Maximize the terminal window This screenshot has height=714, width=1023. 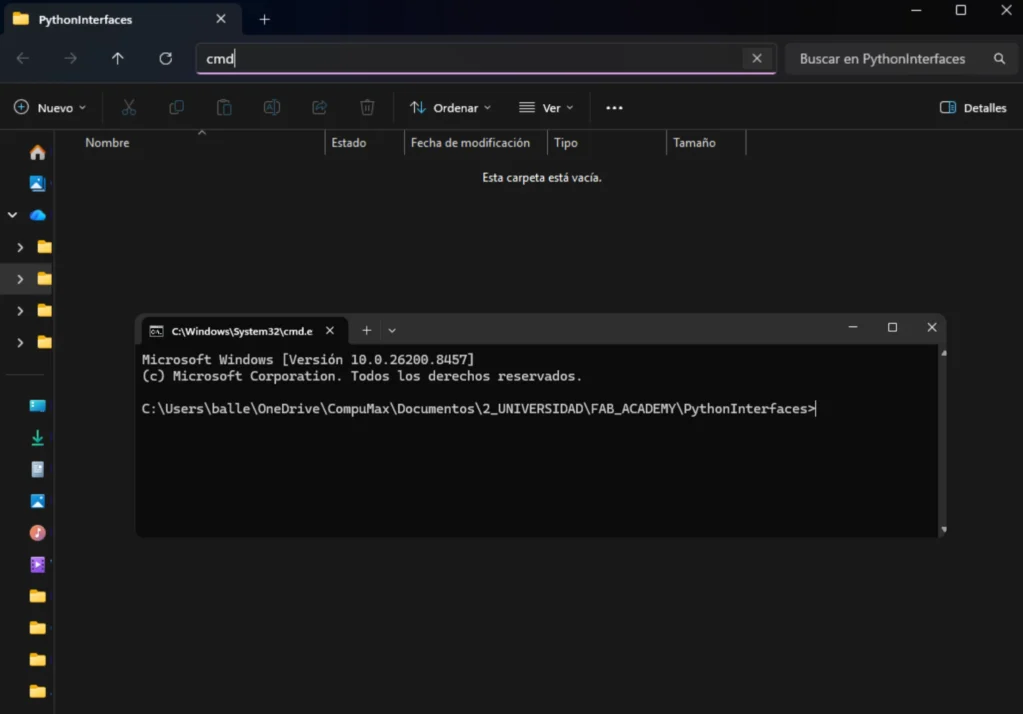pyautogui.click(x=892, y=327)
